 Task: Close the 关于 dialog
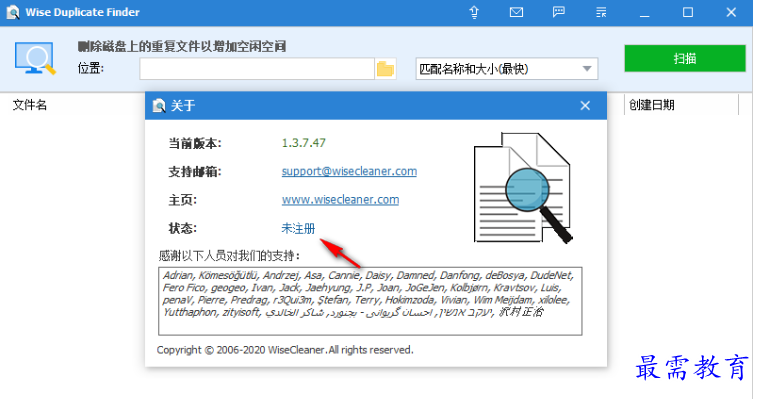click(x=585, y=105)
